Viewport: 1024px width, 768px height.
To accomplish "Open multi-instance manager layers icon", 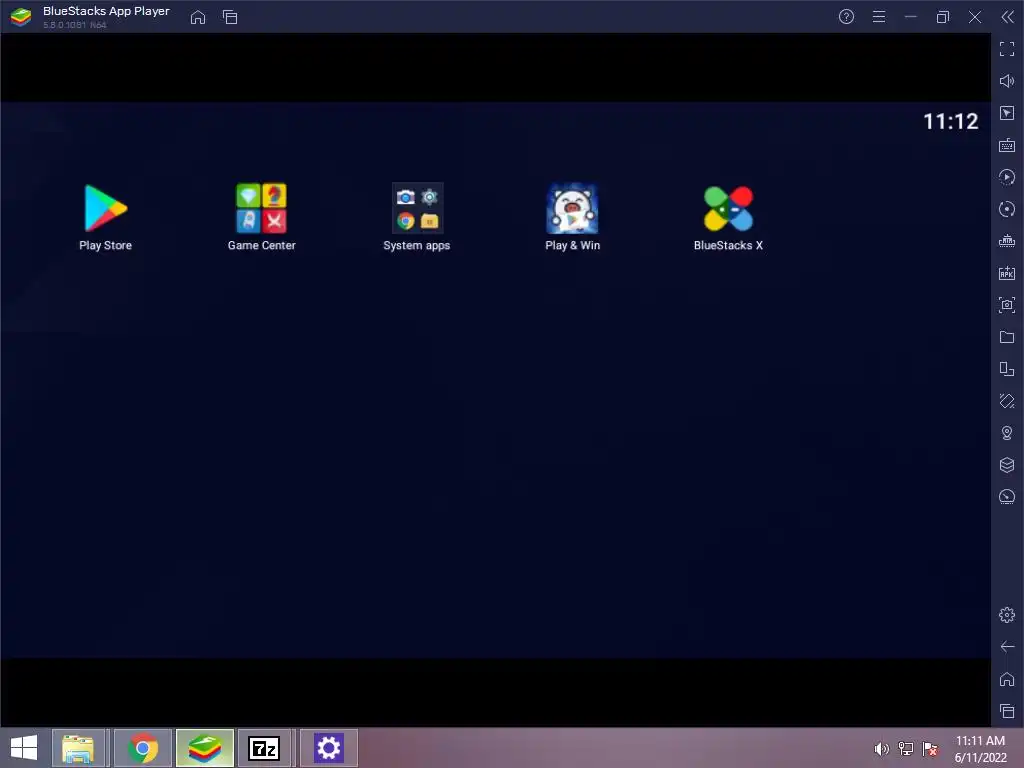I will click(1007, 465).
